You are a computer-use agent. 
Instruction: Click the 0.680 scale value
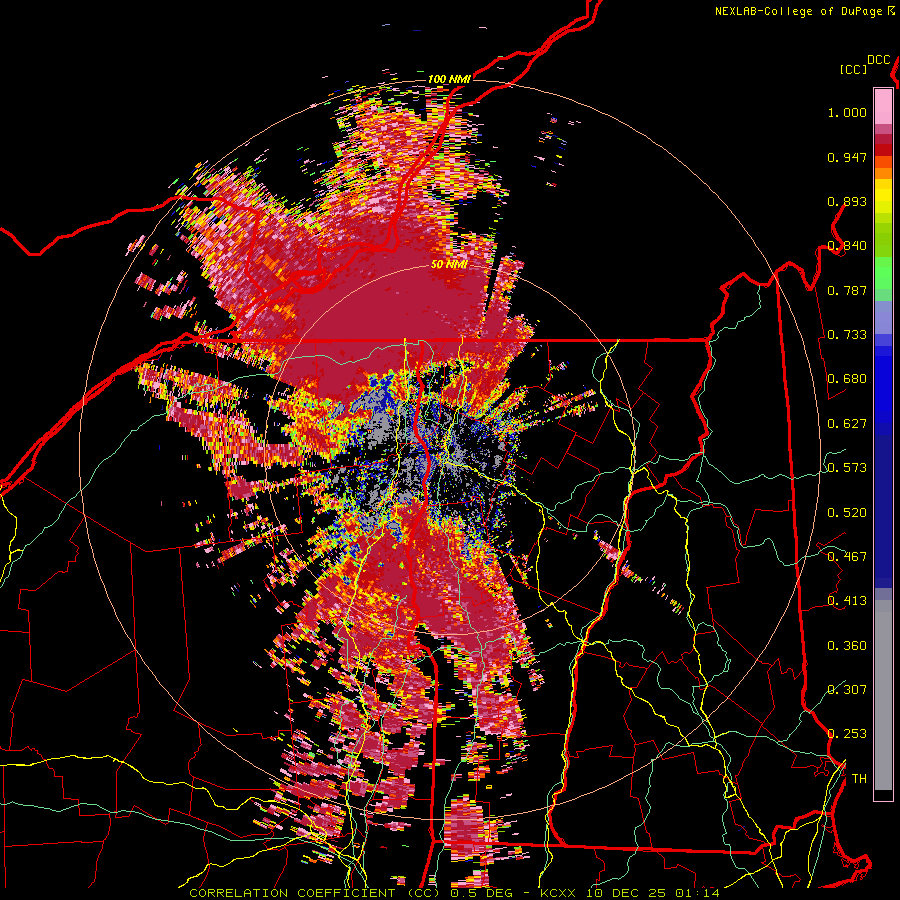click(847, 379)
